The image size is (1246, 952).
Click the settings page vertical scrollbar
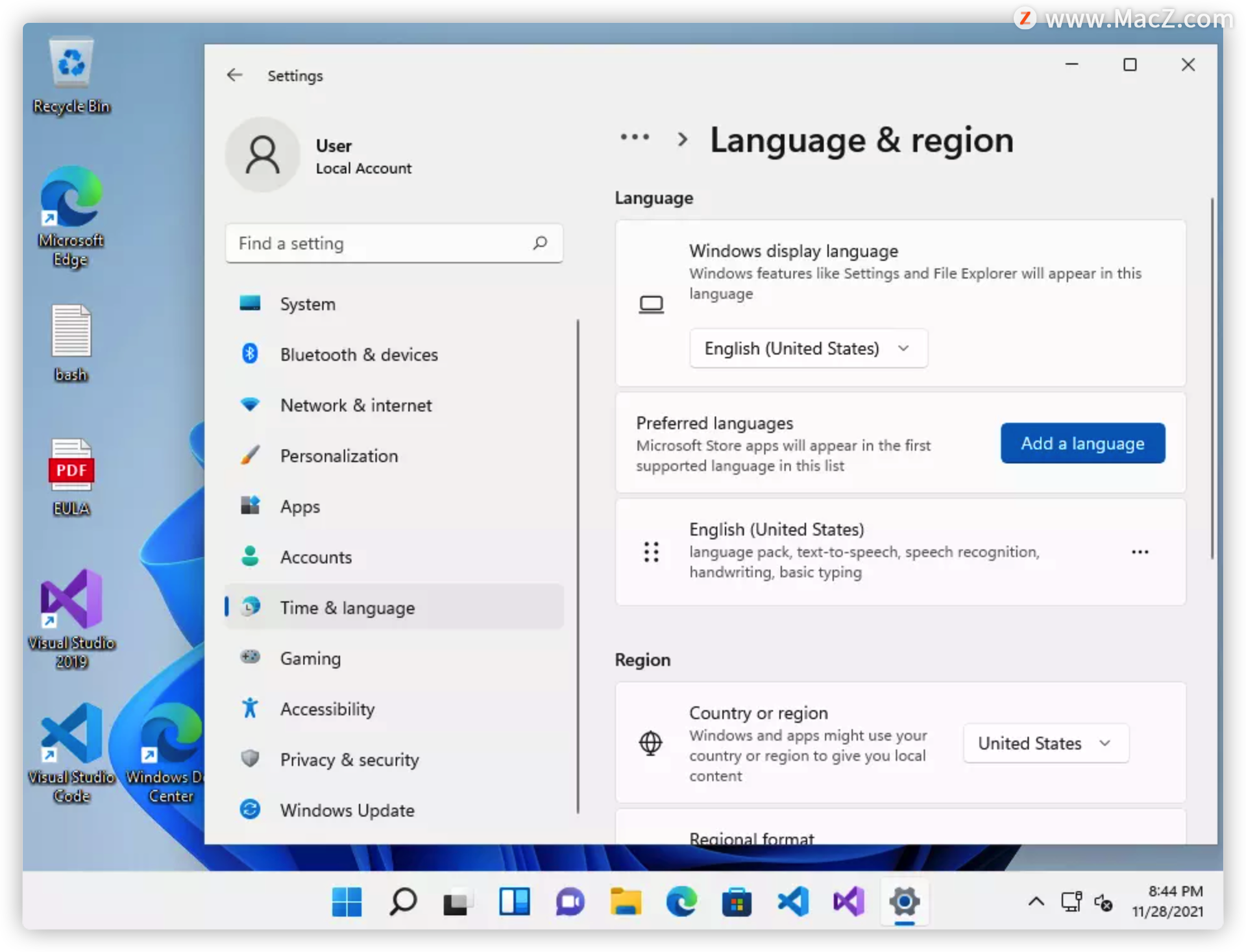coord(1212,378)
